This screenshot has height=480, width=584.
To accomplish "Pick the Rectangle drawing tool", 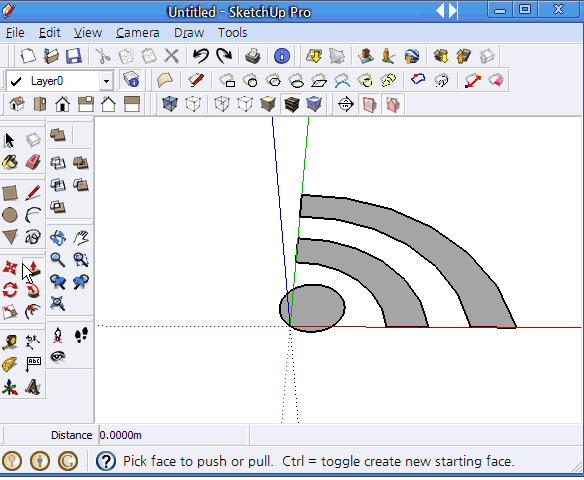I will click(10, 193).
